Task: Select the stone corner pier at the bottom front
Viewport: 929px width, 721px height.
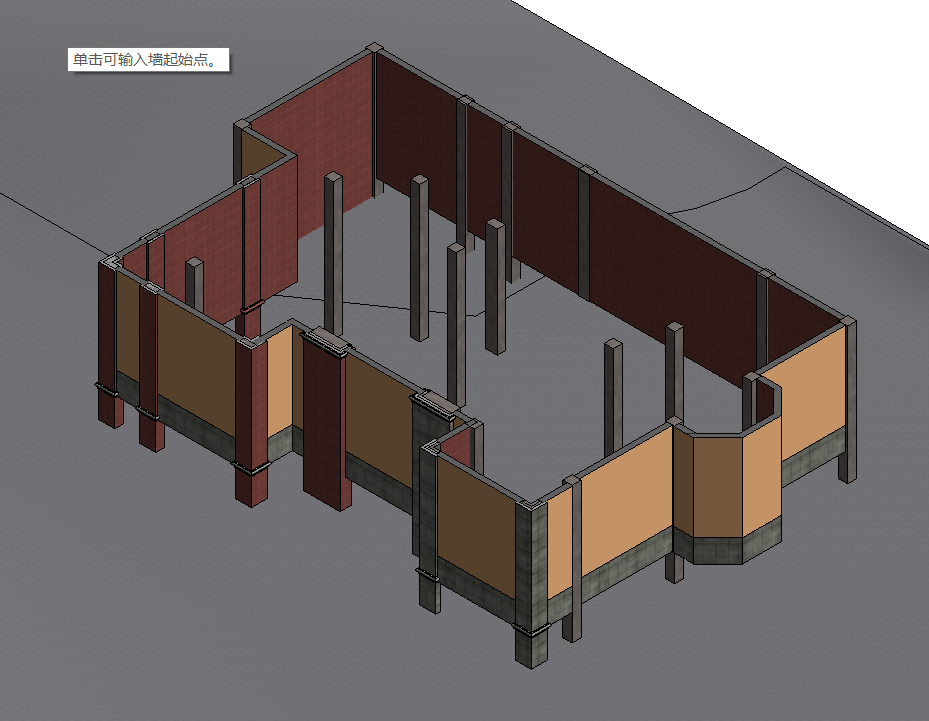Action: 531,580
